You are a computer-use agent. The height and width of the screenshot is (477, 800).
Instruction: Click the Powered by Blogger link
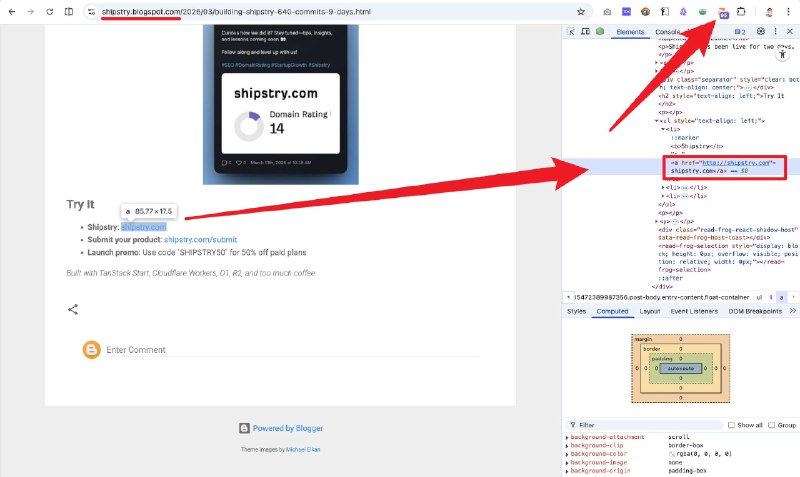[x=287, y=428]
